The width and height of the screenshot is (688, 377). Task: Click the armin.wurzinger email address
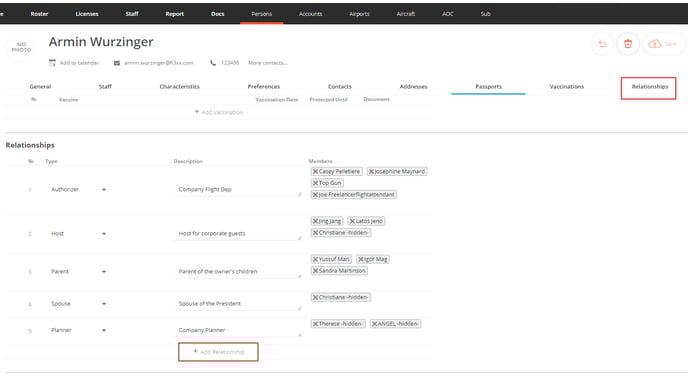click(159, 63)
